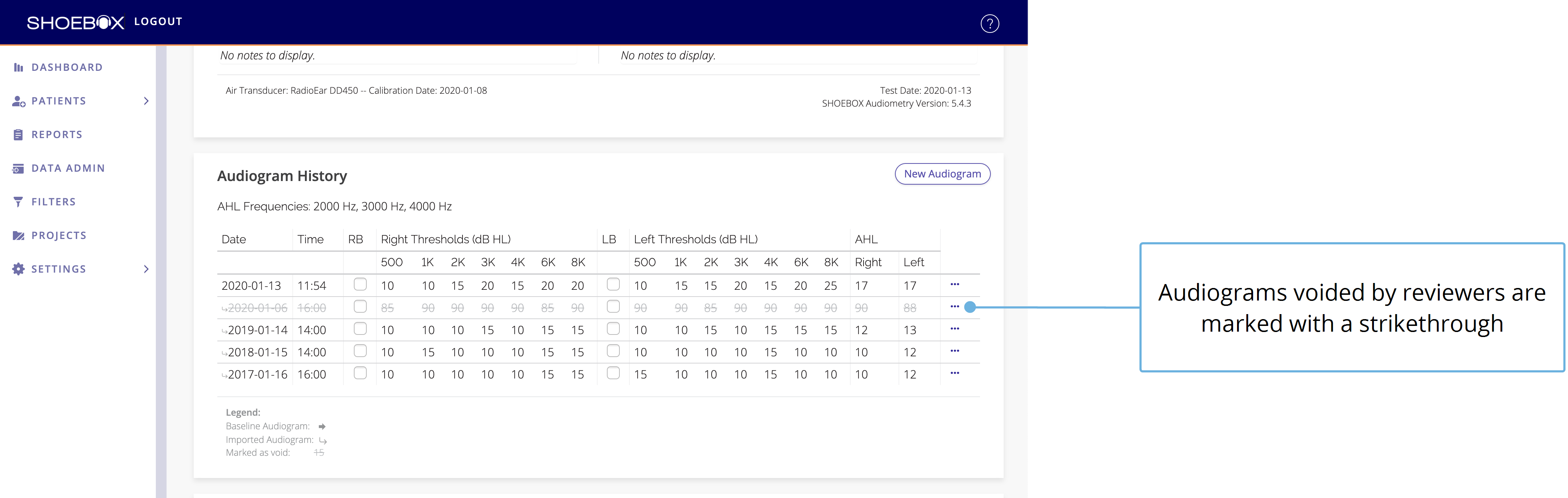Click the Projects pencil icon
1568x498 pixels.
point(18,235)
